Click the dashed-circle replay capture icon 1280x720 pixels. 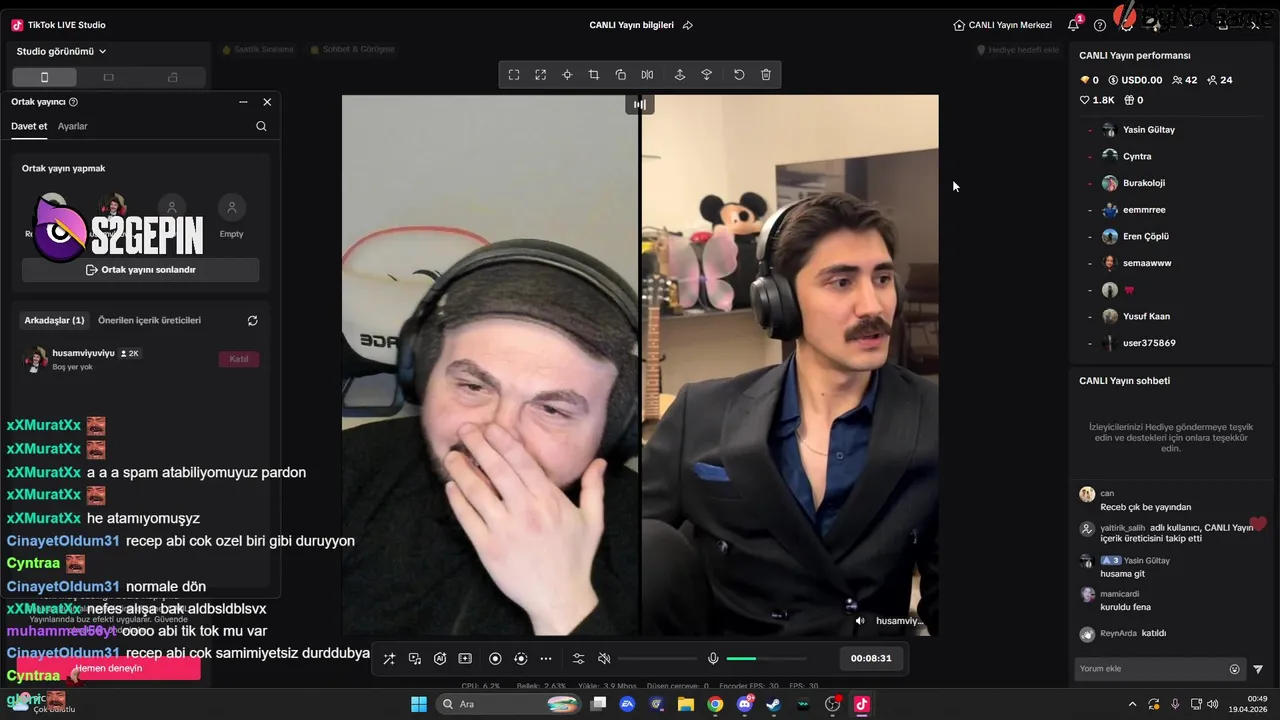point(520,658)
